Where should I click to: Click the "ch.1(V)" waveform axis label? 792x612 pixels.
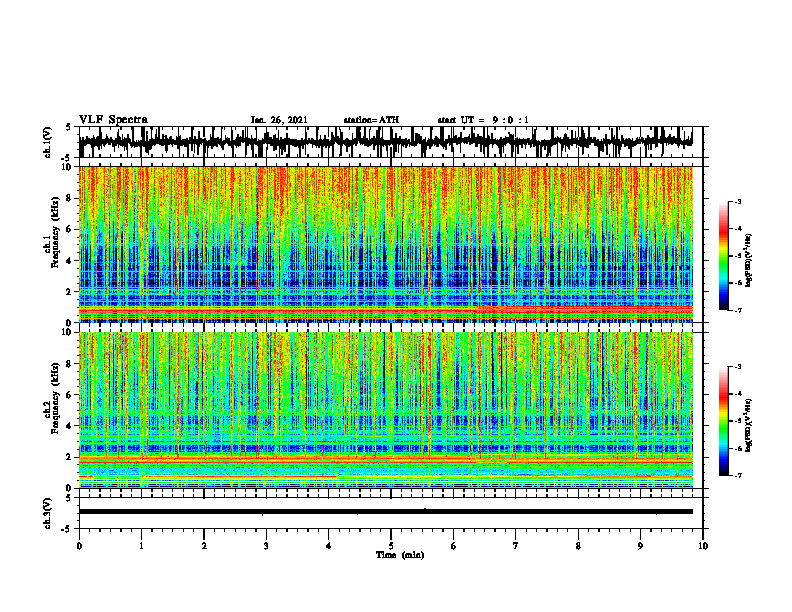(47, 142)
